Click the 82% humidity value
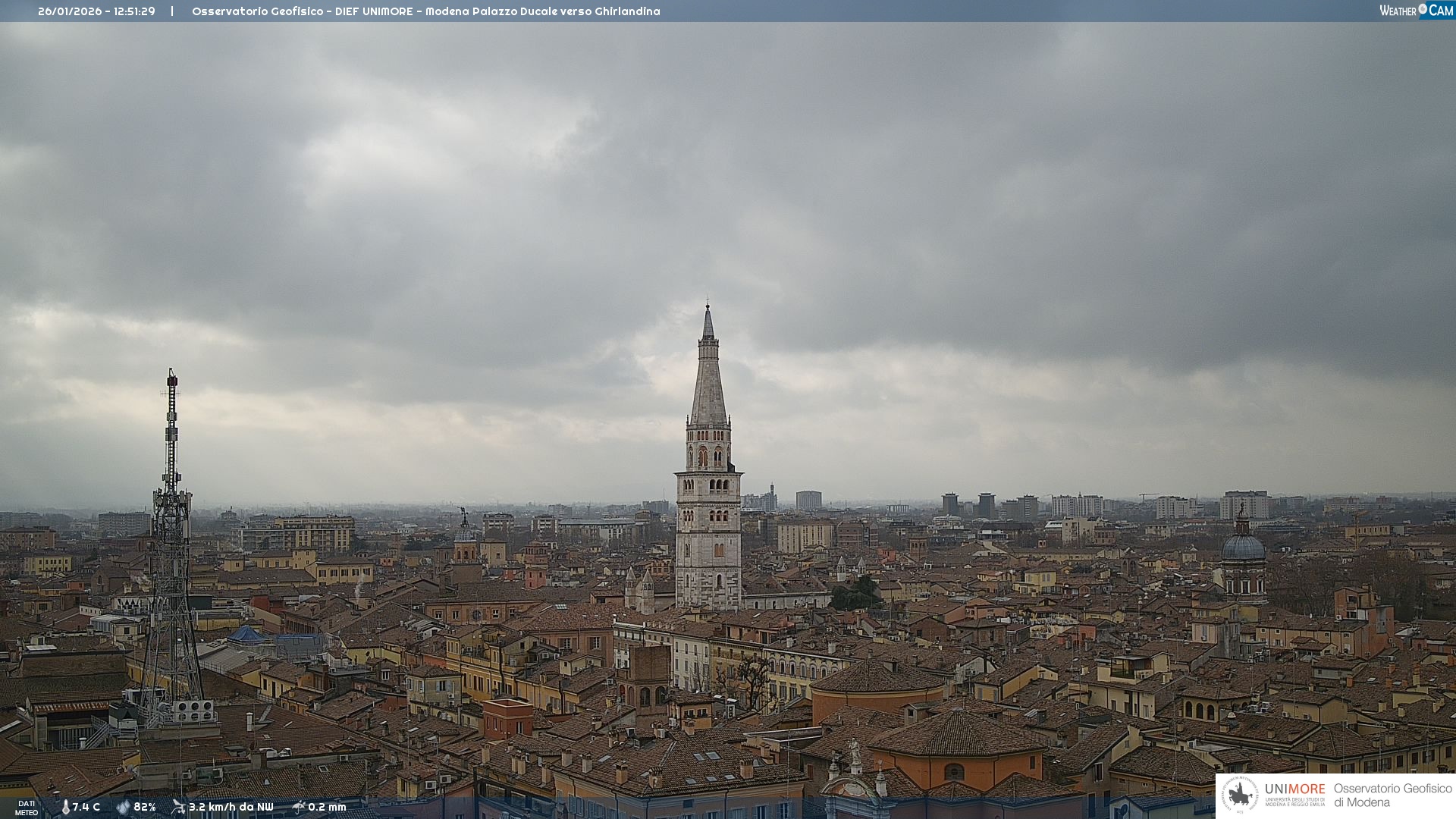 click(145, 808)
